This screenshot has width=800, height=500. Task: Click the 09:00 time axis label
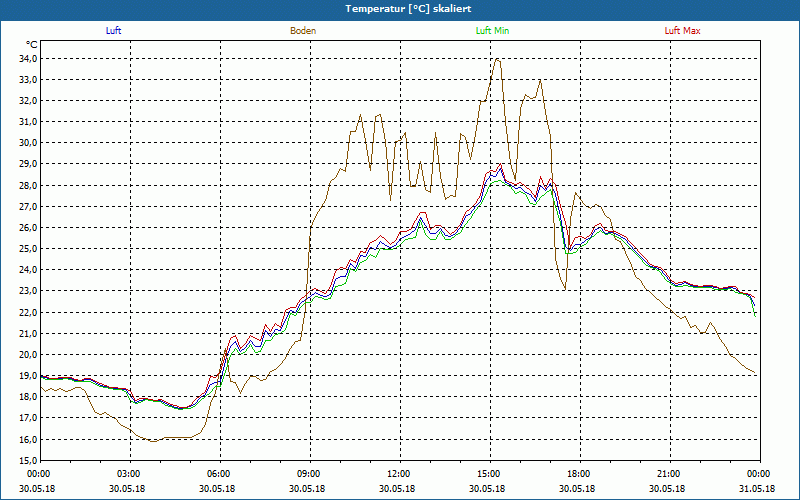coord(309,474)
